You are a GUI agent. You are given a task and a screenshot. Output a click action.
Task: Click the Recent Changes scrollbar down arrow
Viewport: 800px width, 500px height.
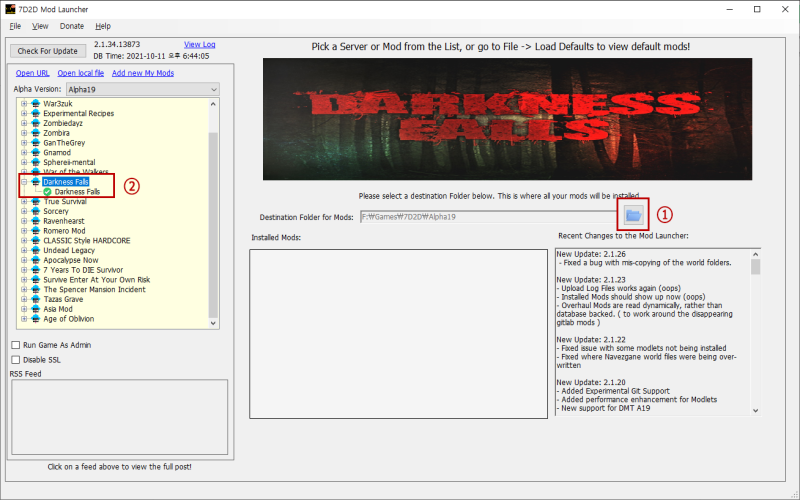(756, 410)
